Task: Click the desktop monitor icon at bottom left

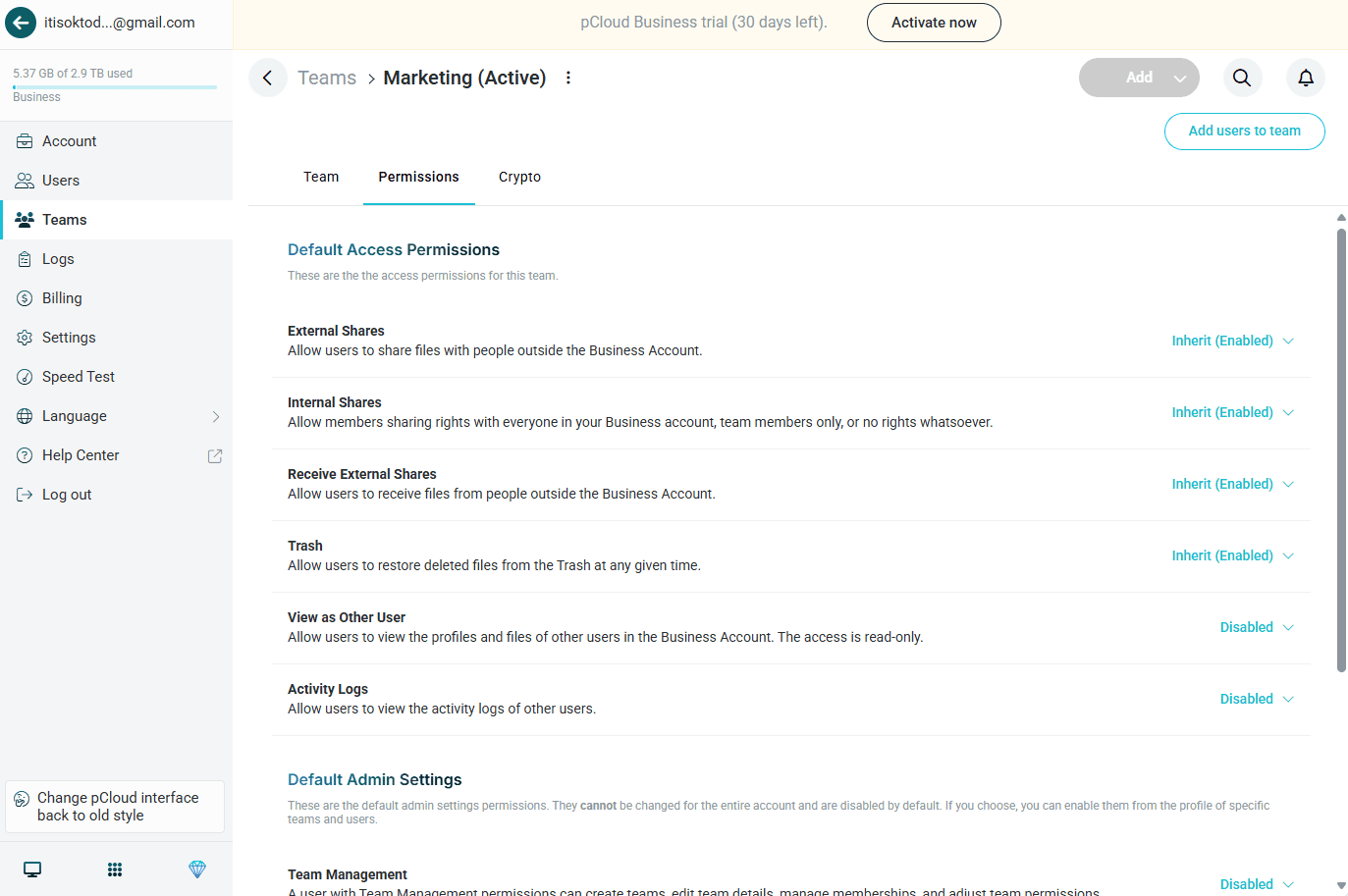Action: pos(32,870)
